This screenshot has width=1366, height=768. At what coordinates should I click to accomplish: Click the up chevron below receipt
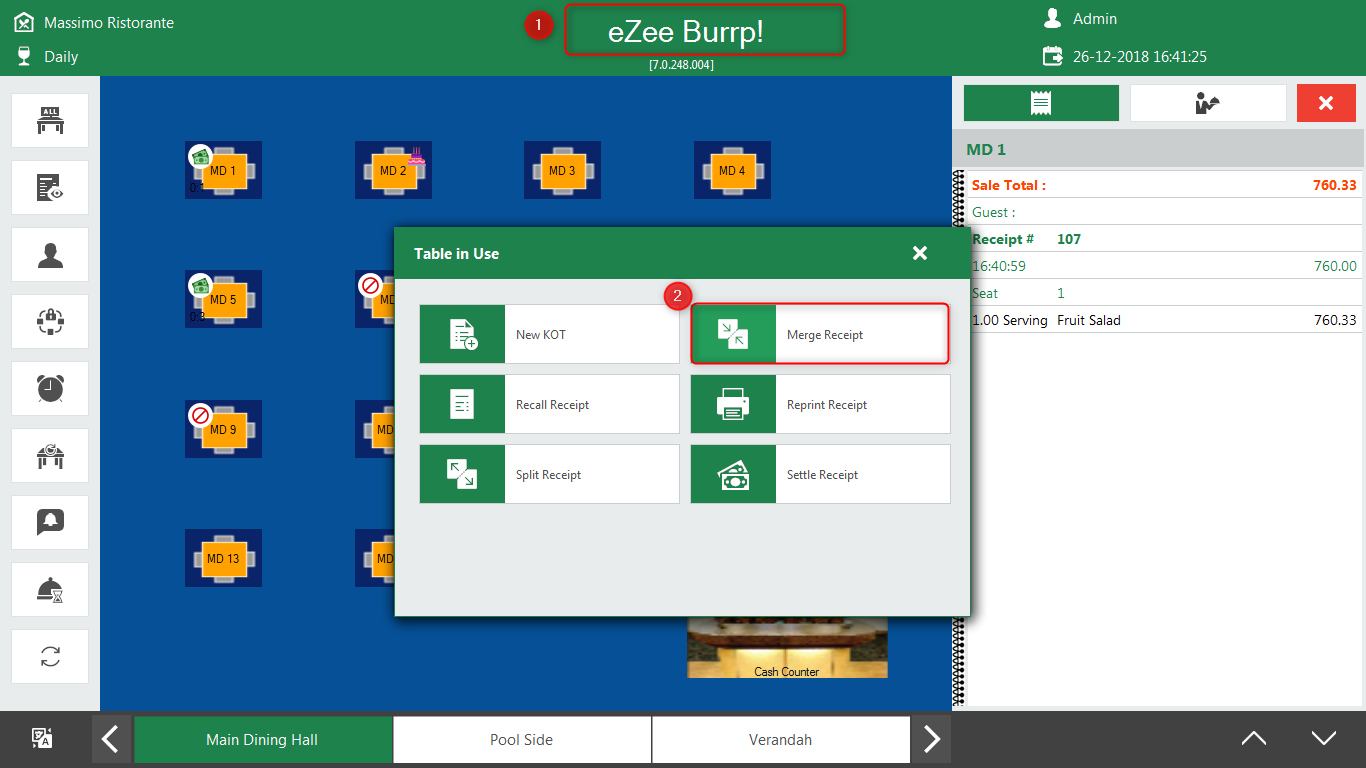click(x=1253, y=739)
